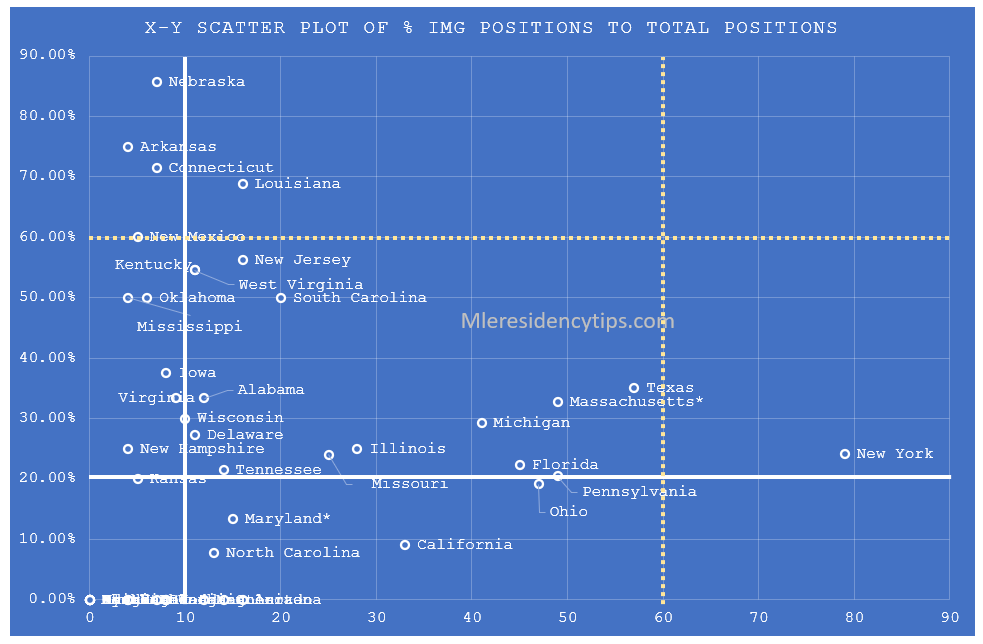The width and height of the screenshot is (983, 644).
Task: Click the Mleresidencytips.com watermark text
Action: pyautogui.click(x=567, y=321)
